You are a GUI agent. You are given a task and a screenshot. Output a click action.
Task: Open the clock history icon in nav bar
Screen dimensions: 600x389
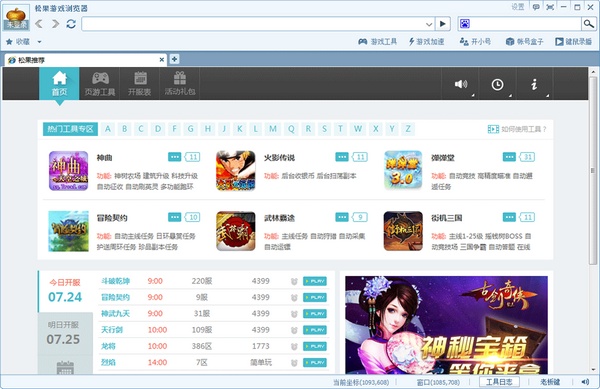click(x=497, y=84)
